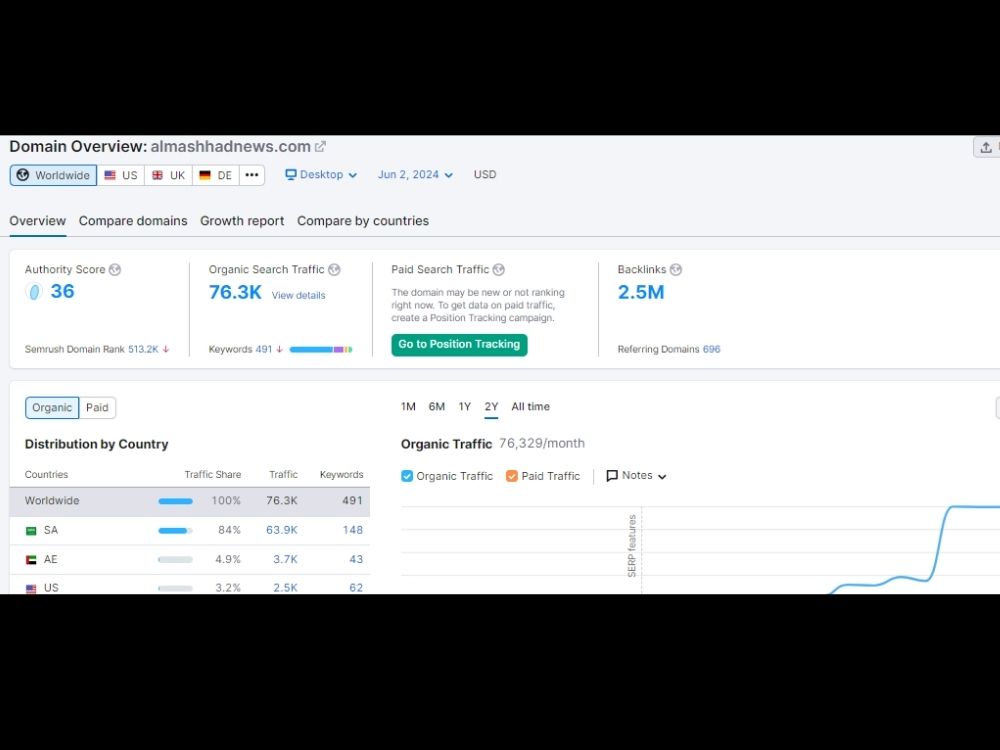
Task: Select UK database filter
Action: 169,175
